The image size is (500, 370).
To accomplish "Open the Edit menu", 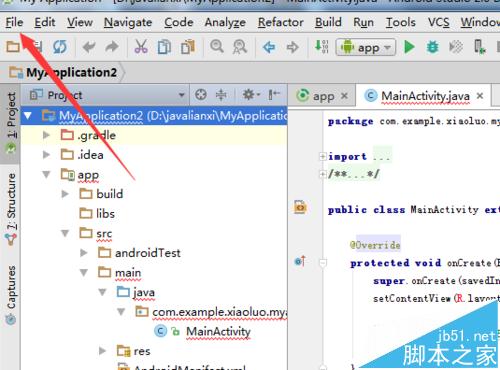I will tap(45, 22).
